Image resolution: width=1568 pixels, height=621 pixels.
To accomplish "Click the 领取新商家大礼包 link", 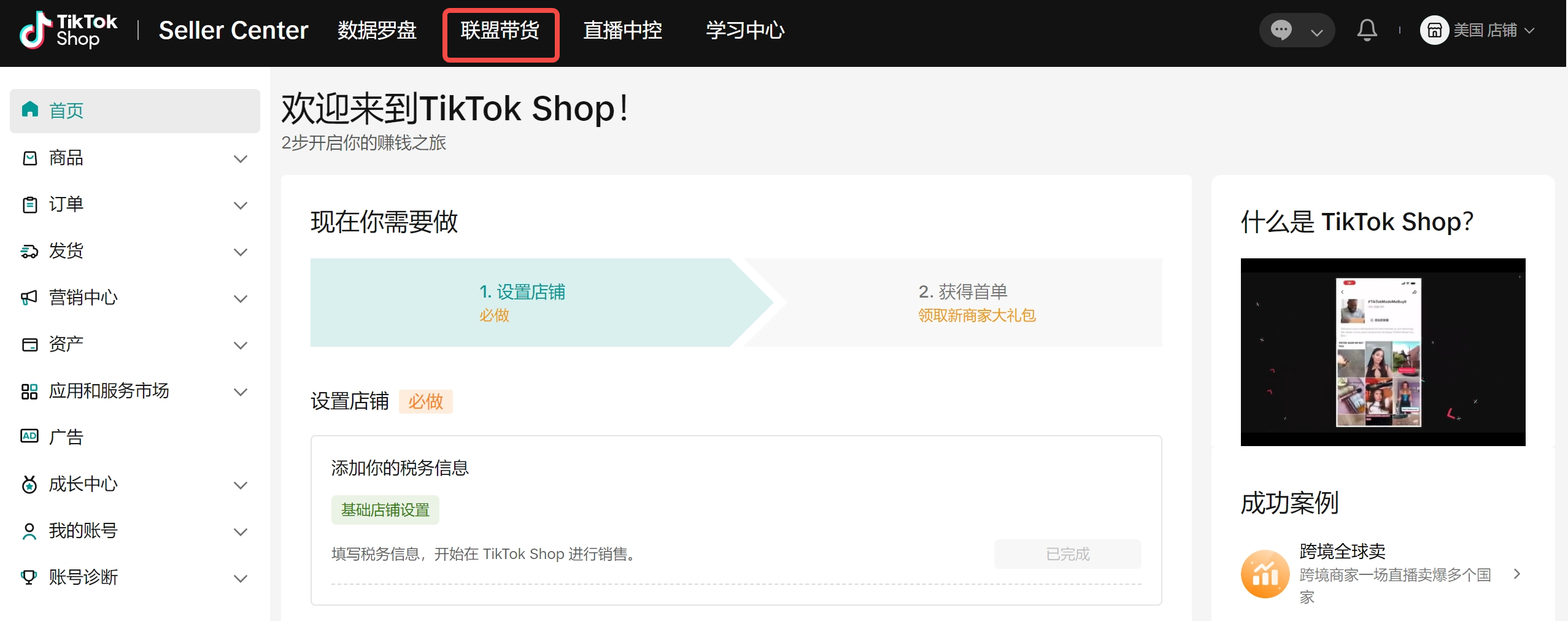I will pos(977,315).
